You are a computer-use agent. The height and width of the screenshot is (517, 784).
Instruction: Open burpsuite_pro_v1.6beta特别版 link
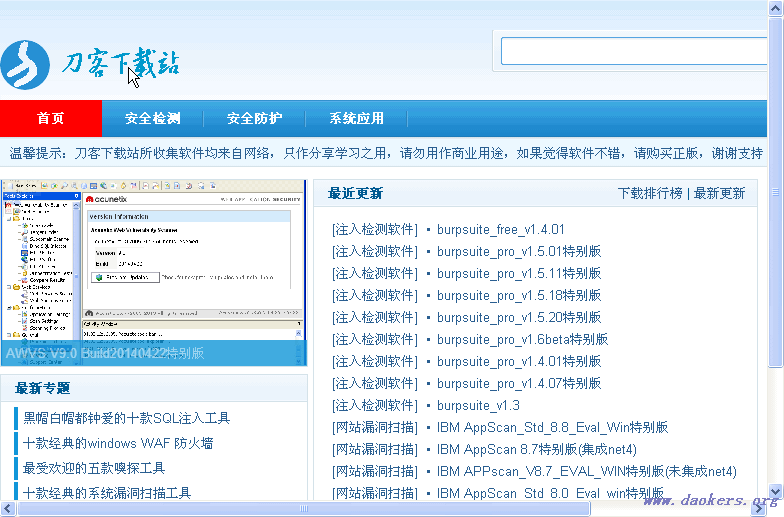(x=522, y=340)
